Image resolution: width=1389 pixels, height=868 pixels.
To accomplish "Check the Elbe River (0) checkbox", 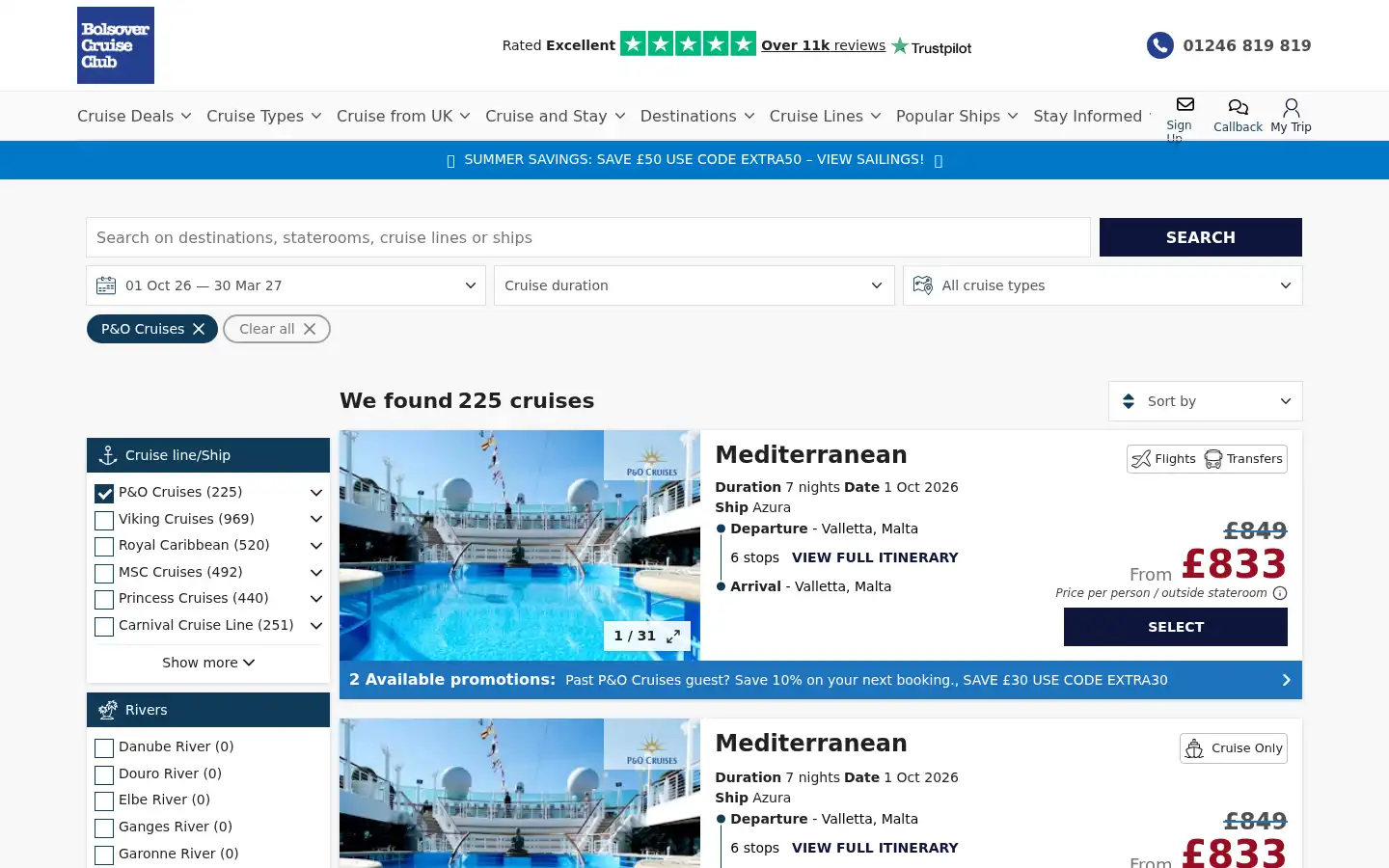I will [x=104, y=800].
